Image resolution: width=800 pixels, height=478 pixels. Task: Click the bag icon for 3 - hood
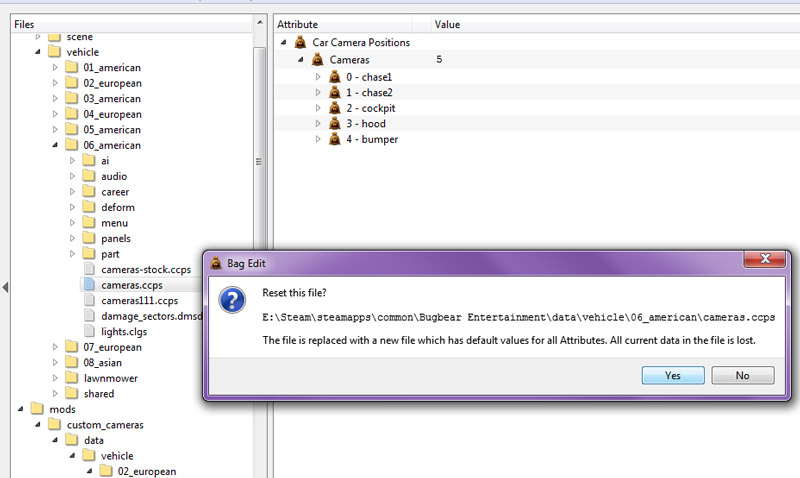point(335,123)
